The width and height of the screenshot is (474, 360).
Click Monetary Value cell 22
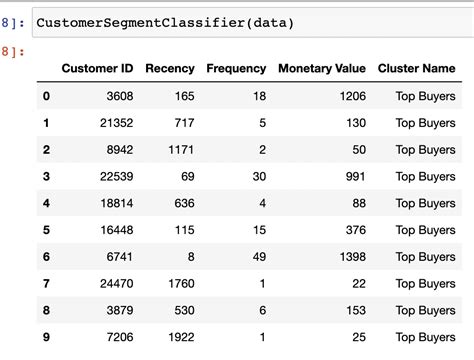click(x=359, y=284)
